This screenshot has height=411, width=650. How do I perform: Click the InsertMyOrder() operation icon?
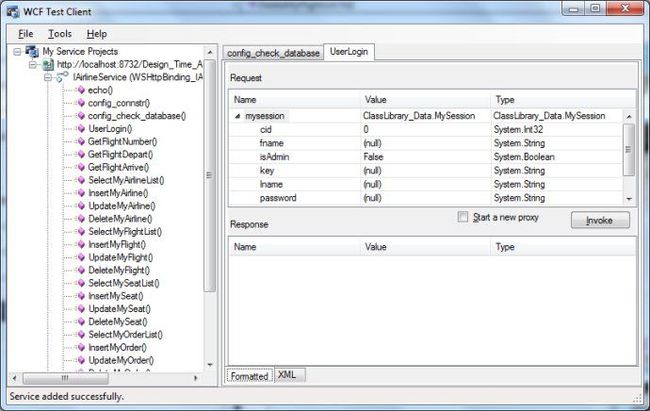pos(81,347)
